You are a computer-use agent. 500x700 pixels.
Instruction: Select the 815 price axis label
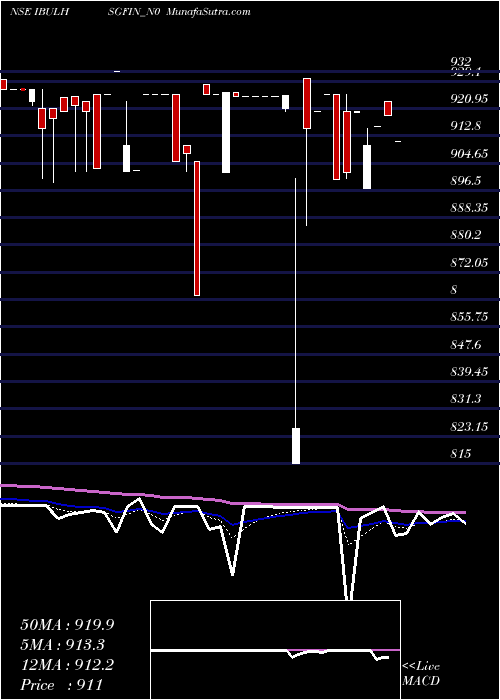tap(461, 454)
